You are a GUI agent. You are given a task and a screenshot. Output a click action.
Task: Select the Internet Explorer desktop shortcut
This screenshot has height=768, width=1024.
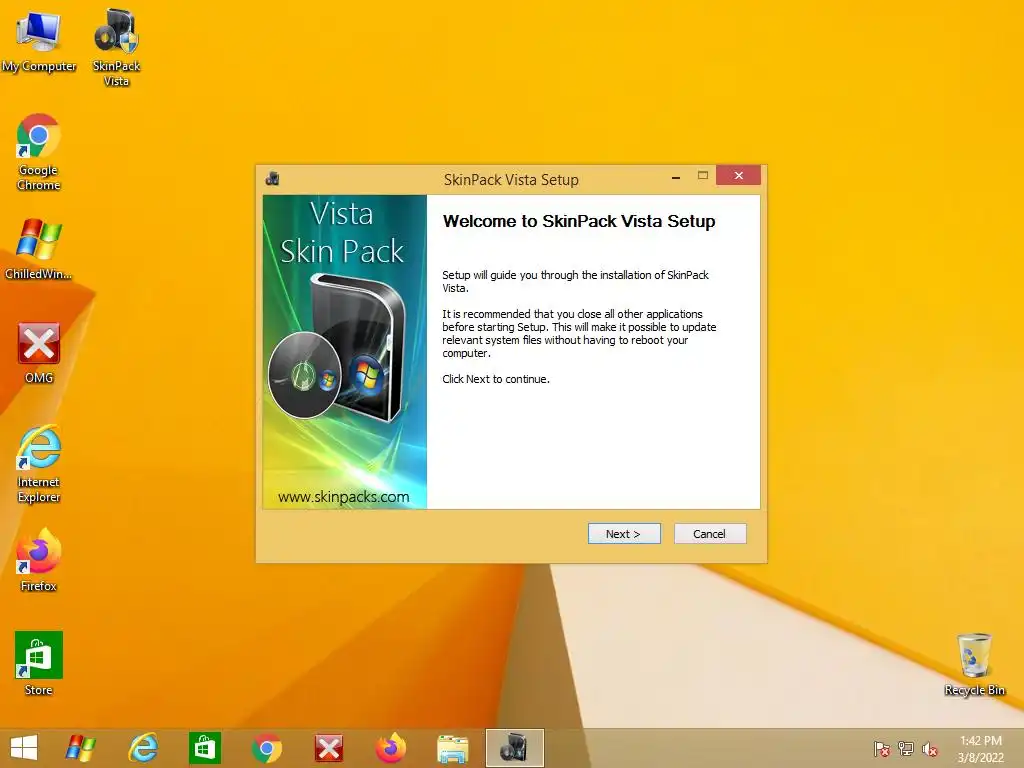[39, 464]
